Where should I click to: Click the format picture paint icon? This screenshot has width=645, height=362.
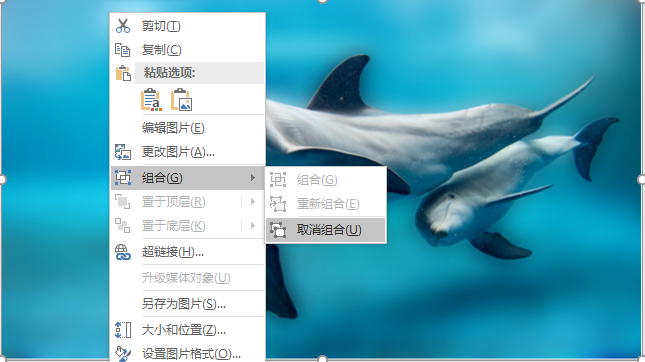tap(123, 354)
